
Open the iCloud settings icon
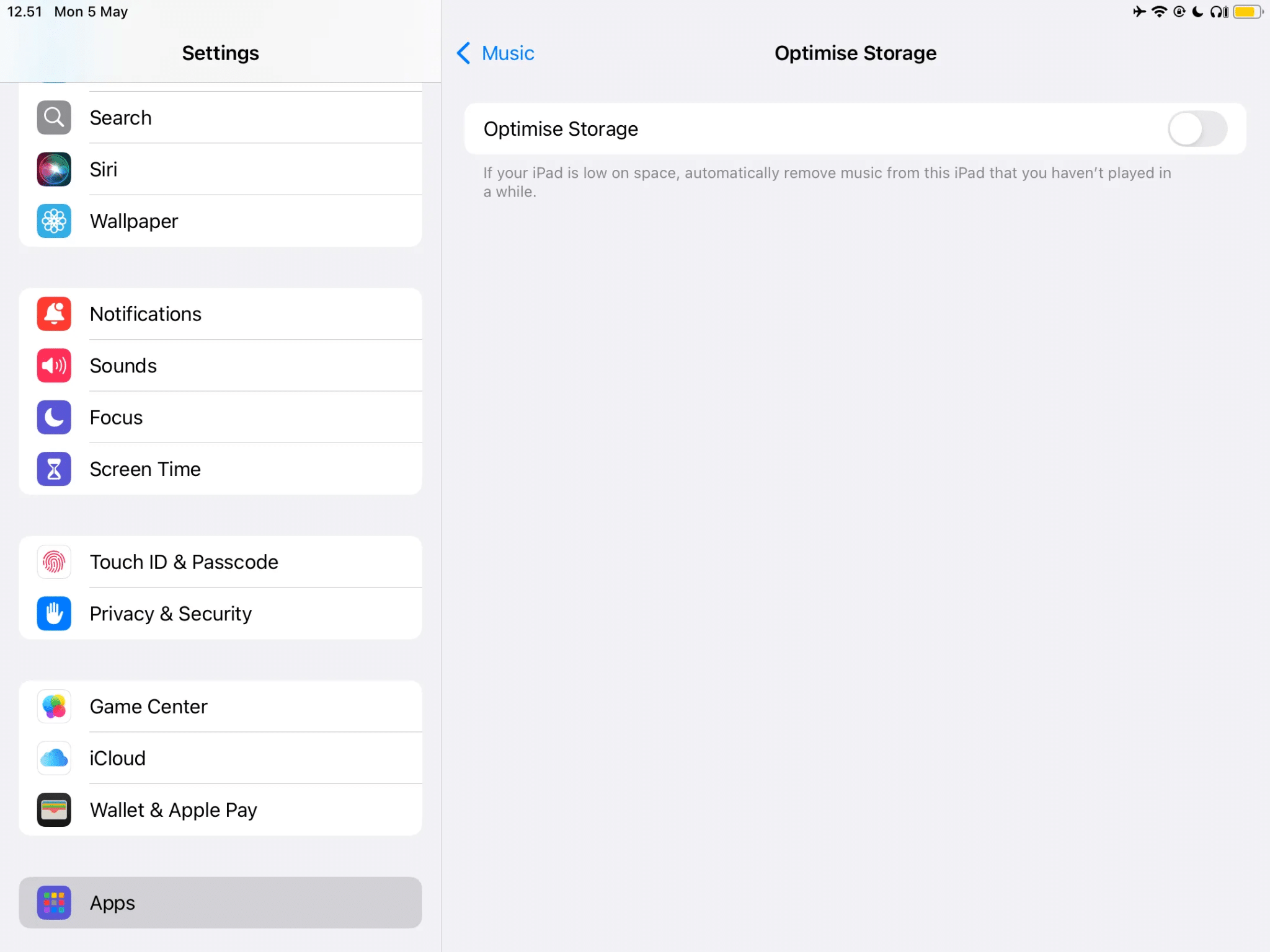54,757
